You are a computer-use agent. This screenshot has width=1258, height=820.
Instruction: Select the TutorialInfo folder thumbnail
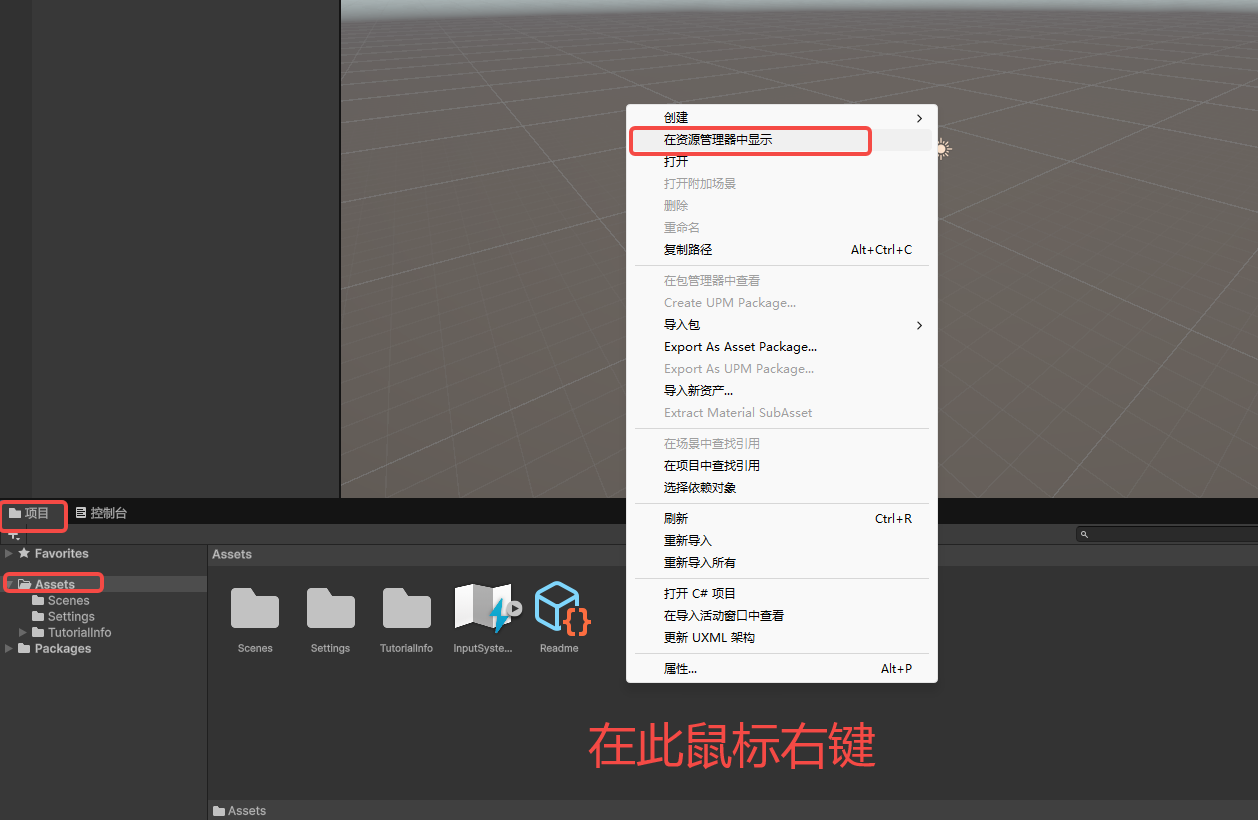tap(406, 608)
